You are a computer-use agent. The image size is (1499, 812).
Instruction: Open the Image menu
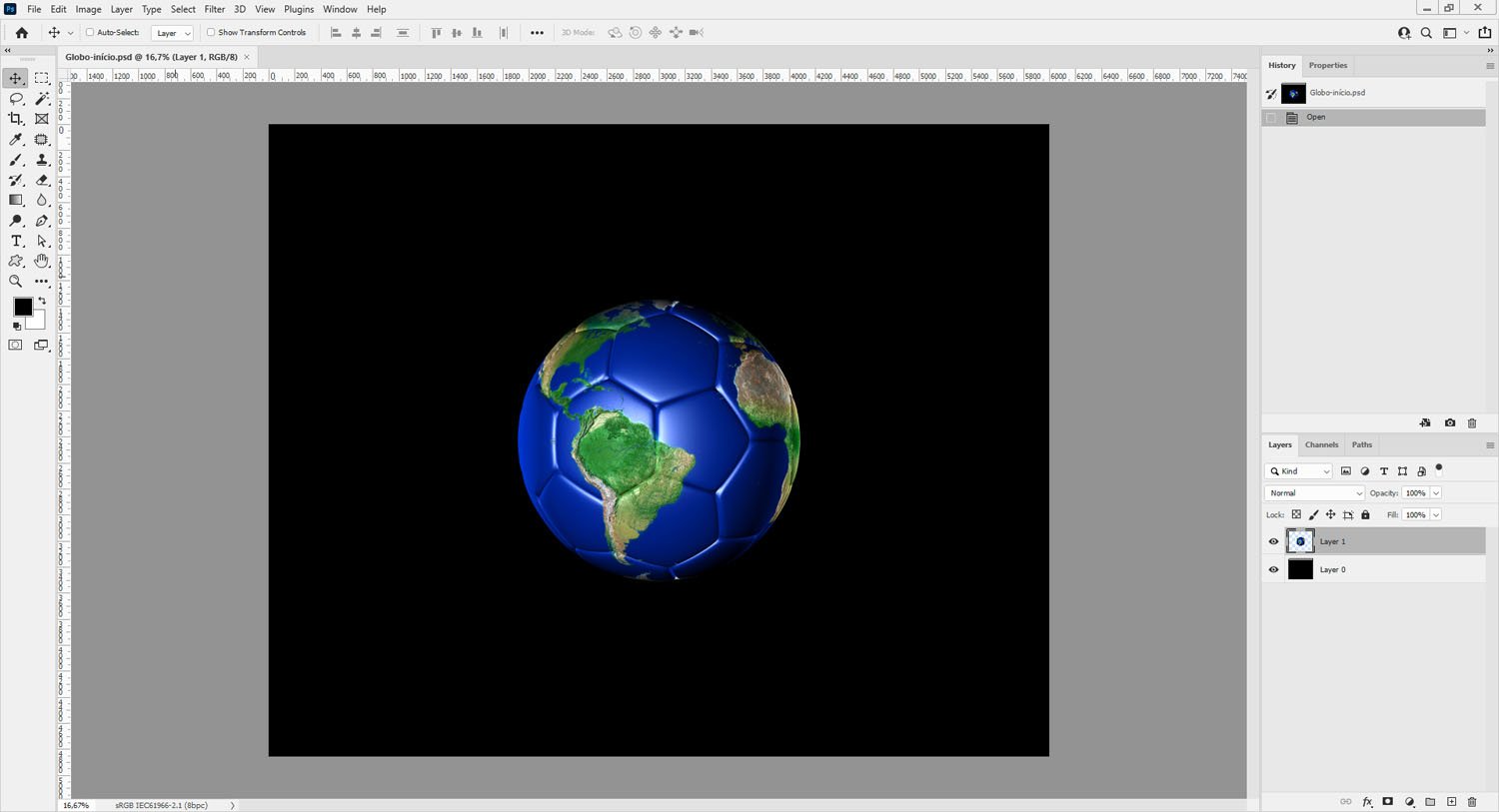(88, 9)
